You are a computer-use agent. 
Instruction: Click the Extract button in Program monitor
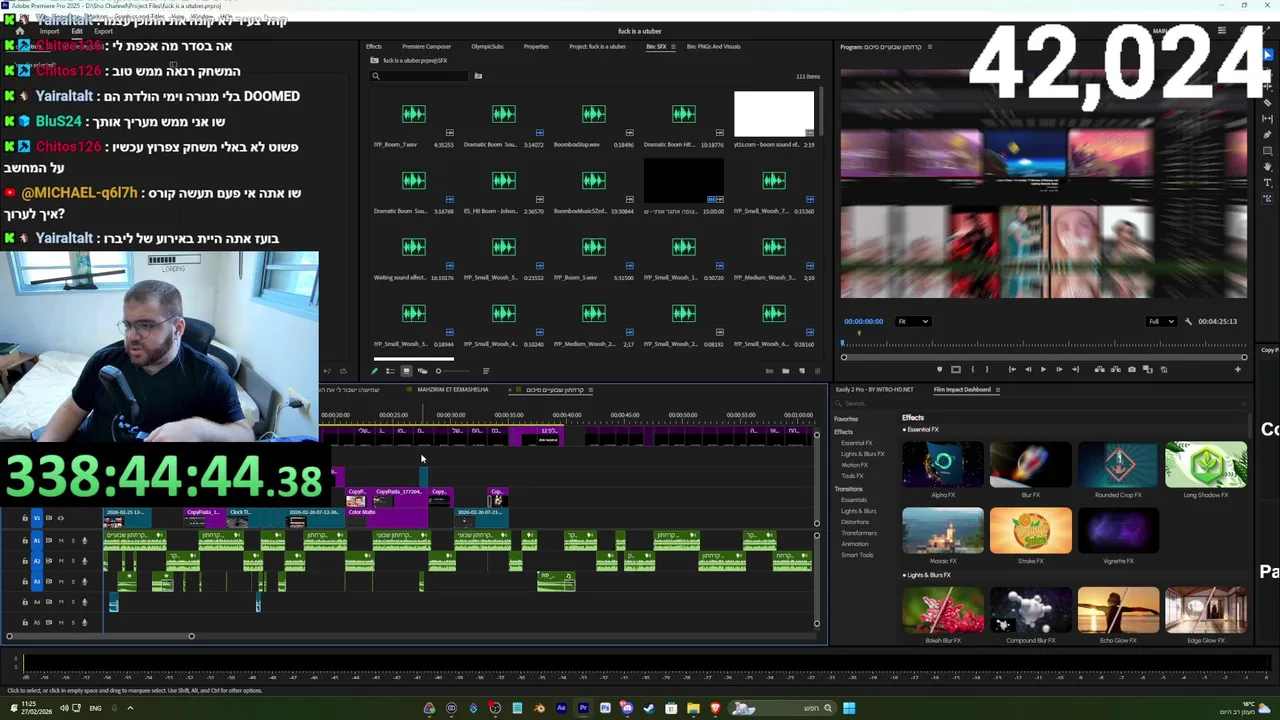[1115, 369]
